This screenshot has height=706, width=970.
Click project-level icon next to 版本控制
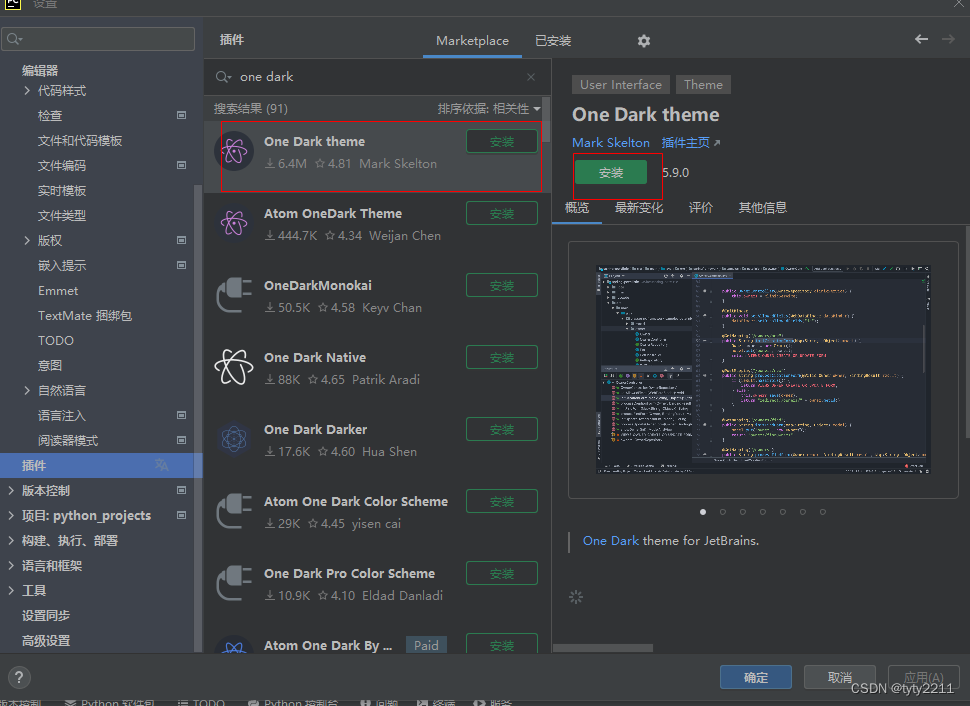point(181,490)
